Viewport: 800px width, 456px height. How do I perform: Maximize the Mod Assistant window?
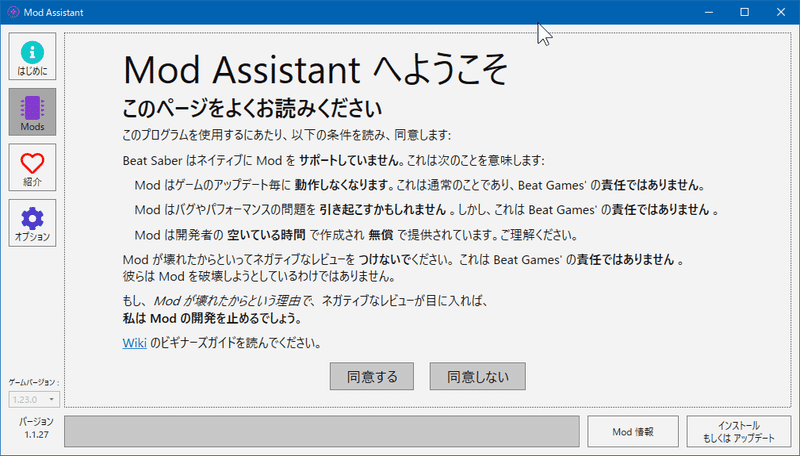745,12
